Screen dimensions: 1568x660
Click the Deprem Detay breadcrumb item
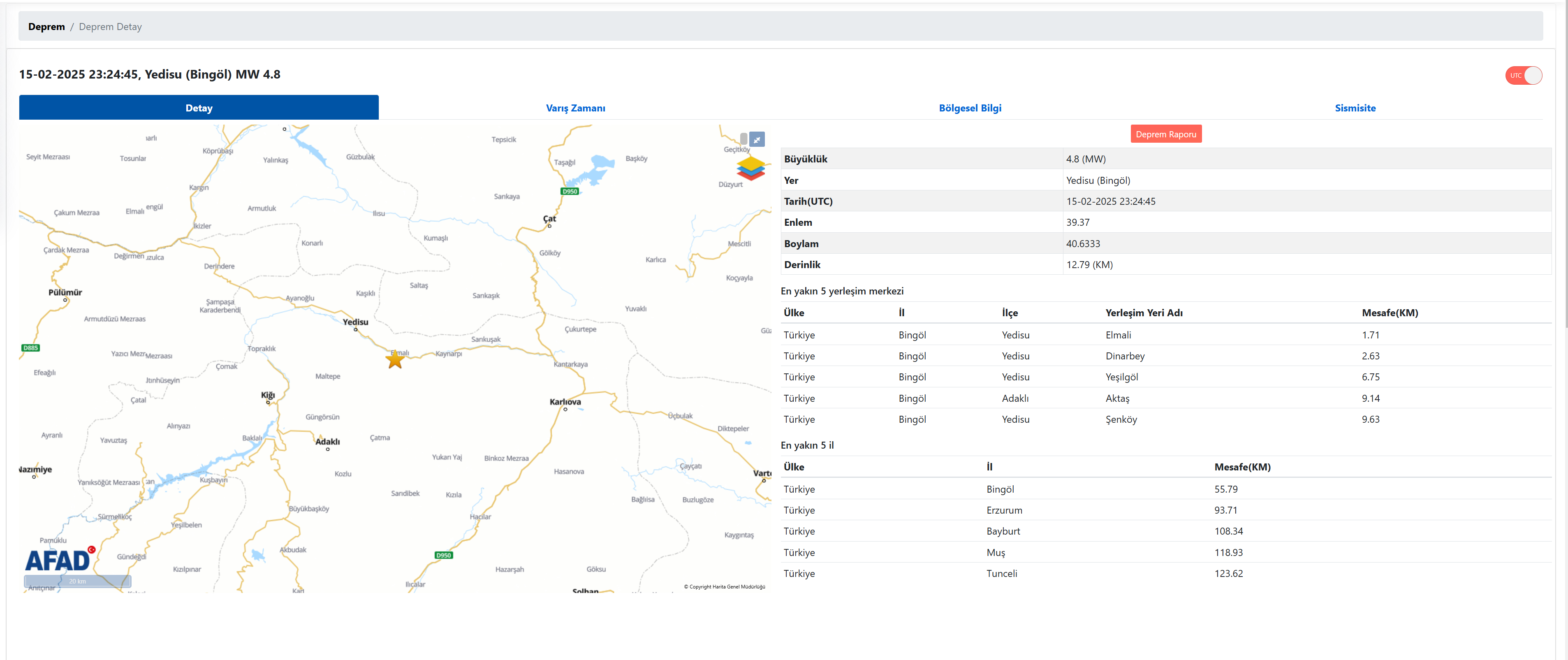[x=110, y=27]
